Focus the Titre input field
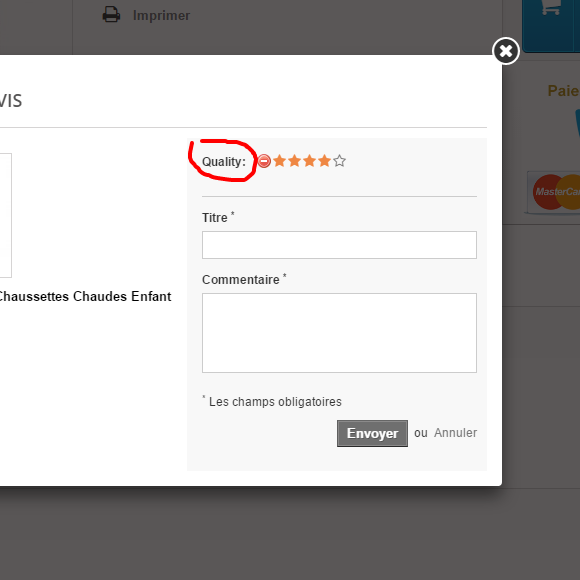Image resolution: width=580 pixels, height=580 pixels. pyautogui.click(x=339, y=245)
